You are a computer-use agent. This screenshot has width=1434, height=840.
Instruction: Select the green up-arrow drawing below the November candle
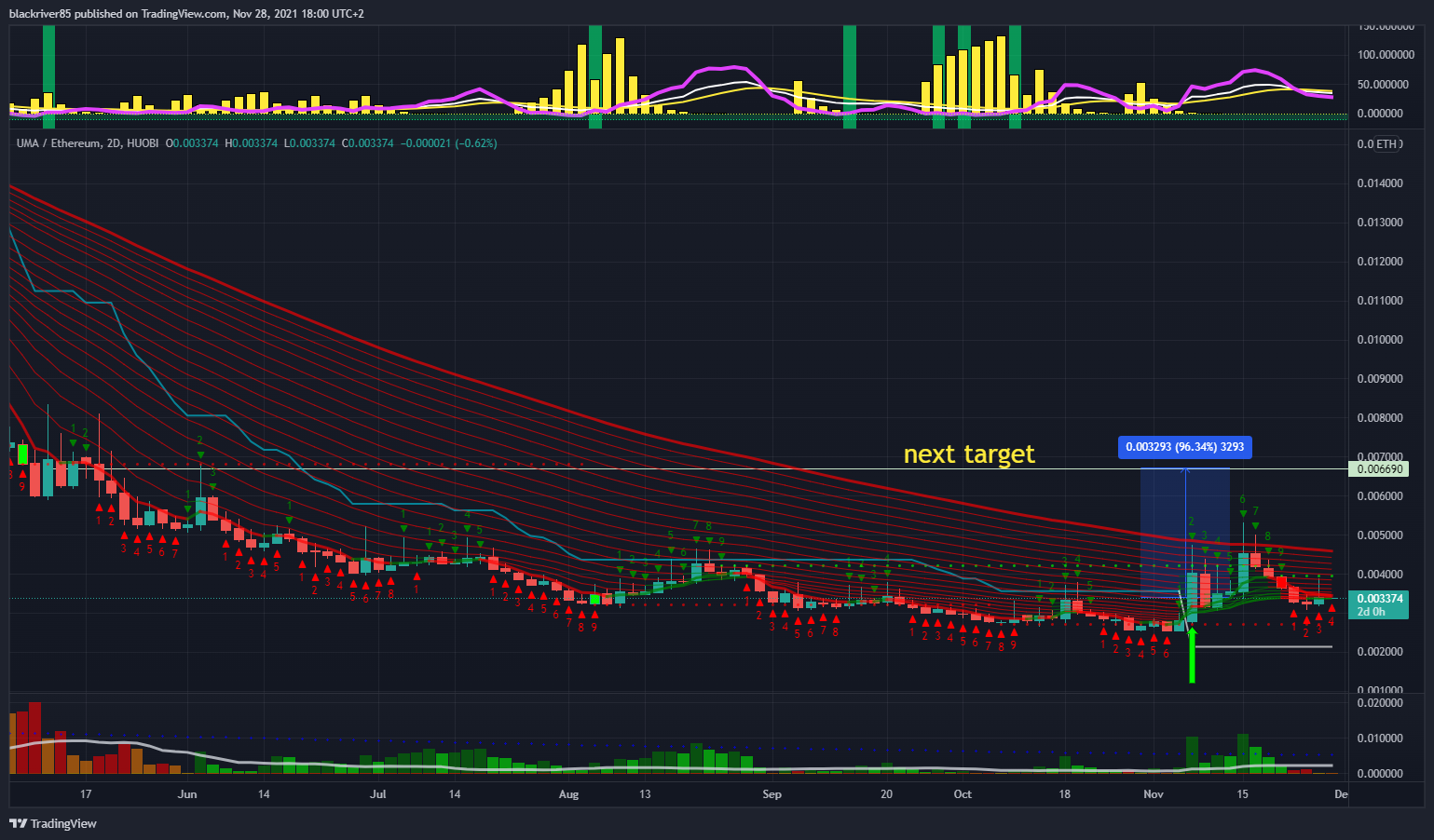pos(1192,656)
